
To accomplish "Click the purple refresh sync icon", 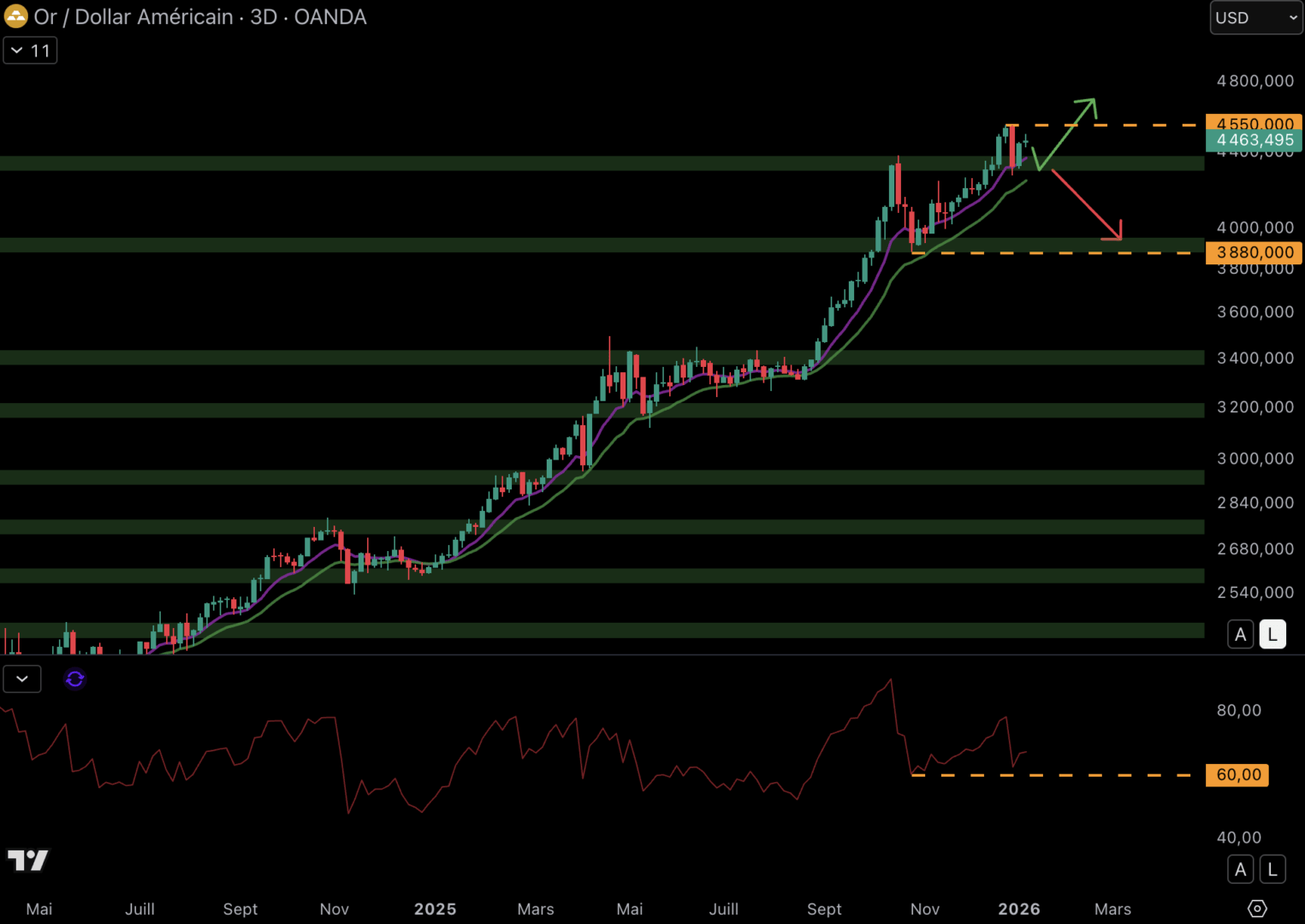I will 74,678.
